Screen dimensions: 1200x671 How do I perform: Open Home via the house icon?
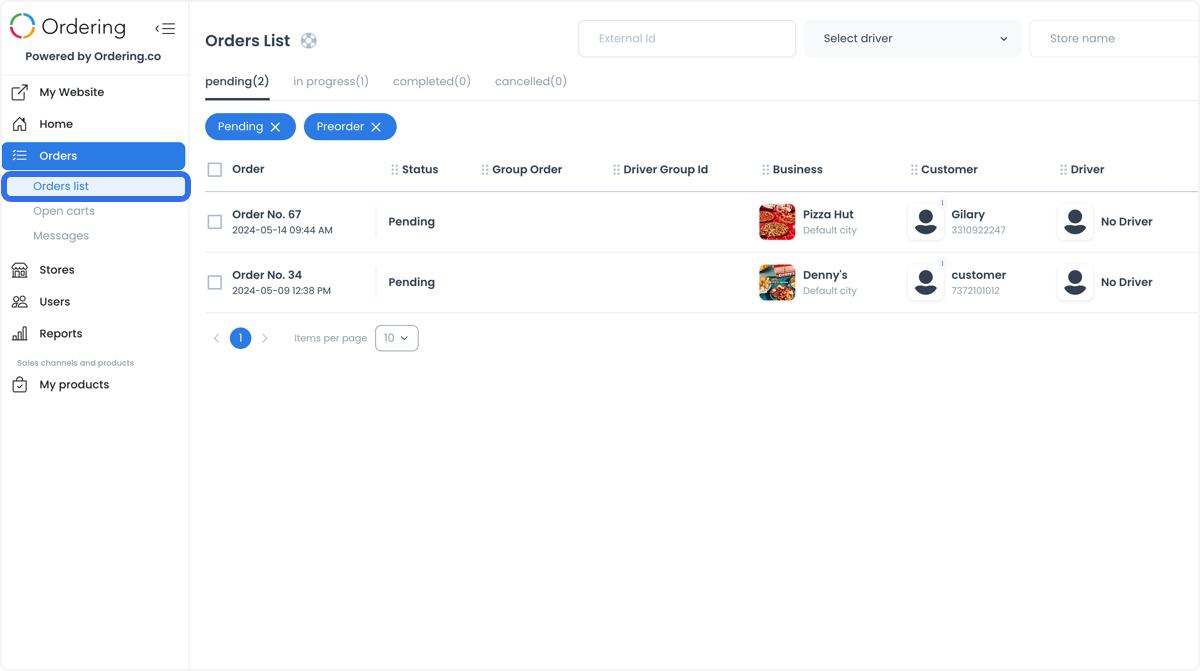click(19, 124)
